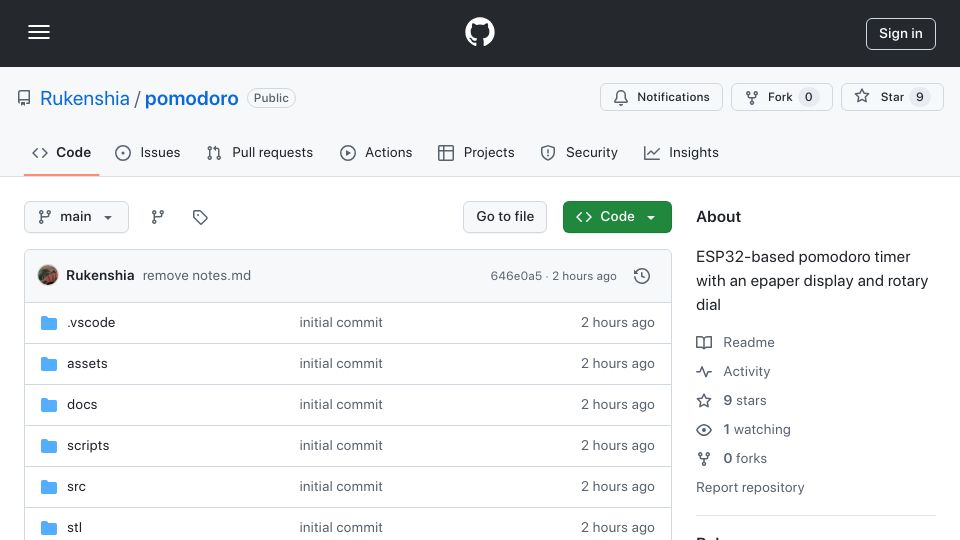
Task: View the 1 watching link
Action: (x=757, y=430)
